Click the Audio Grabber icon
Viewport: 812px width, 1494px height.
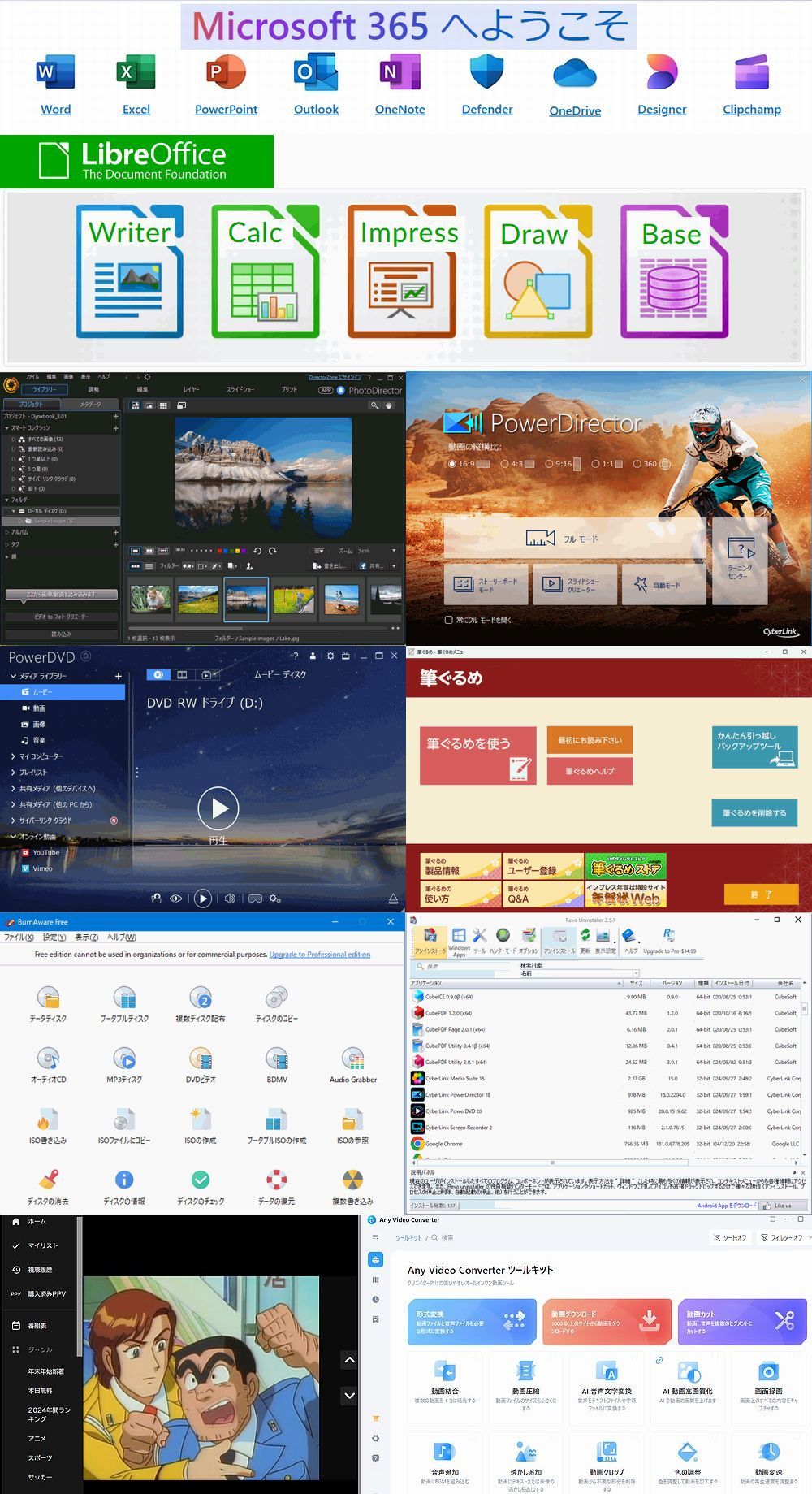352,1059
